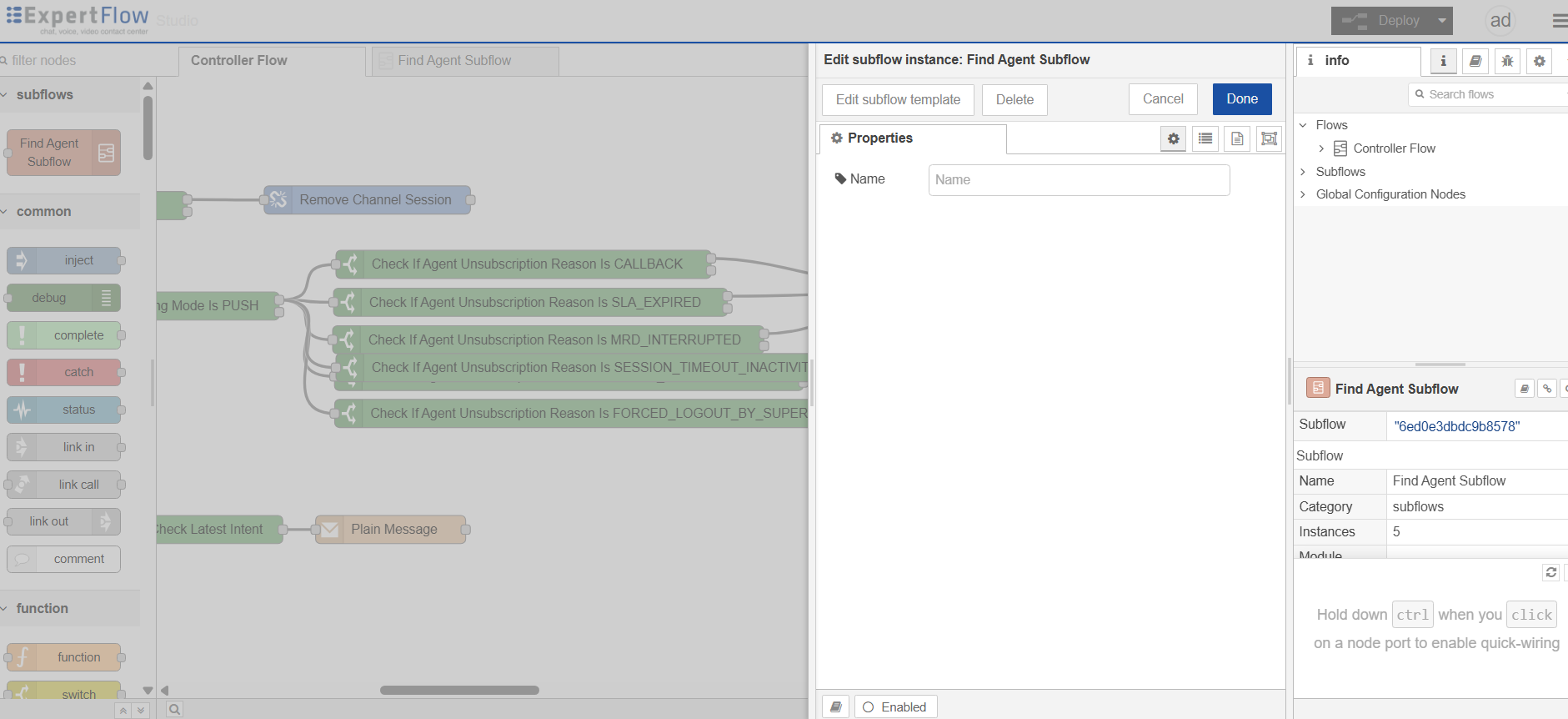This screenshot has height=719, width=1568.
Task: Open node appearance settings tab
Action: (x=1269, y=138)
